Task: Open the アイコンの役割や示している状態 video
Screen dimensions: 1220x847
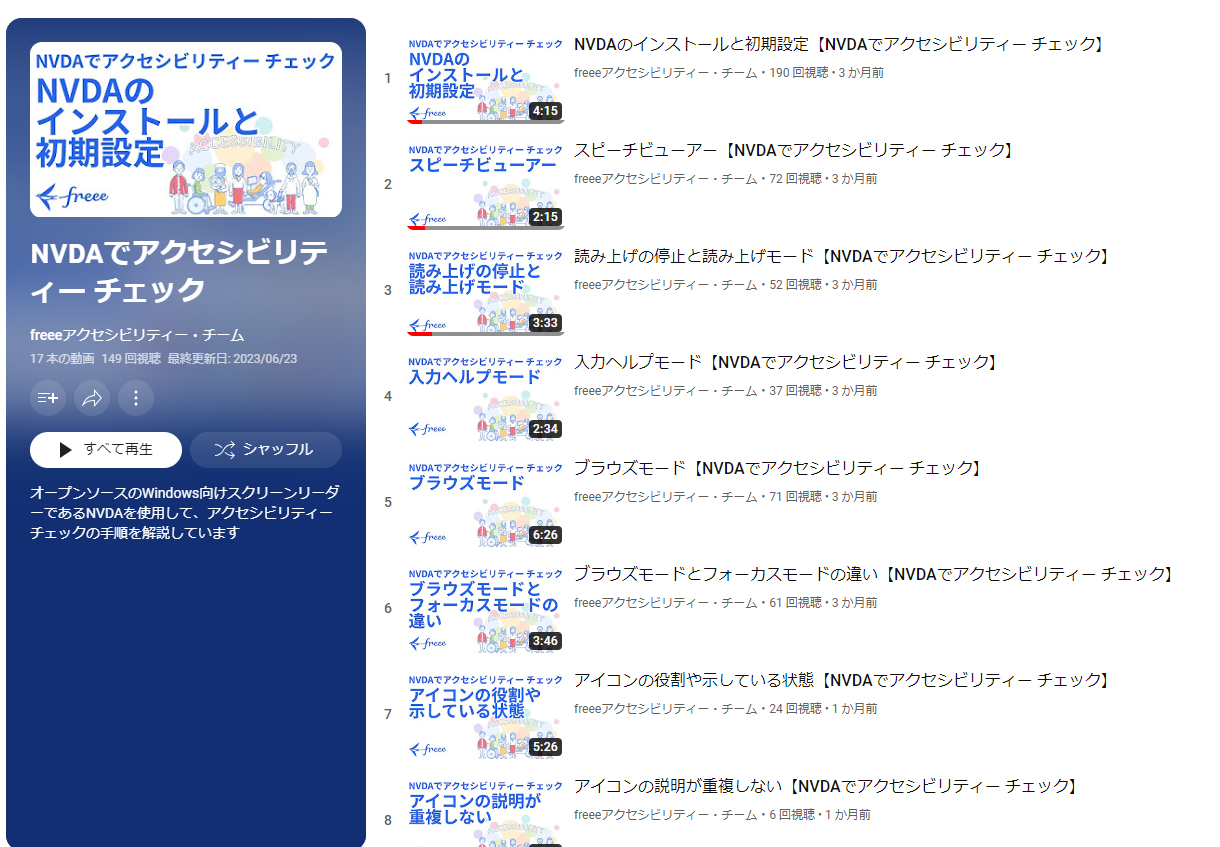Action: coord(838,680)
